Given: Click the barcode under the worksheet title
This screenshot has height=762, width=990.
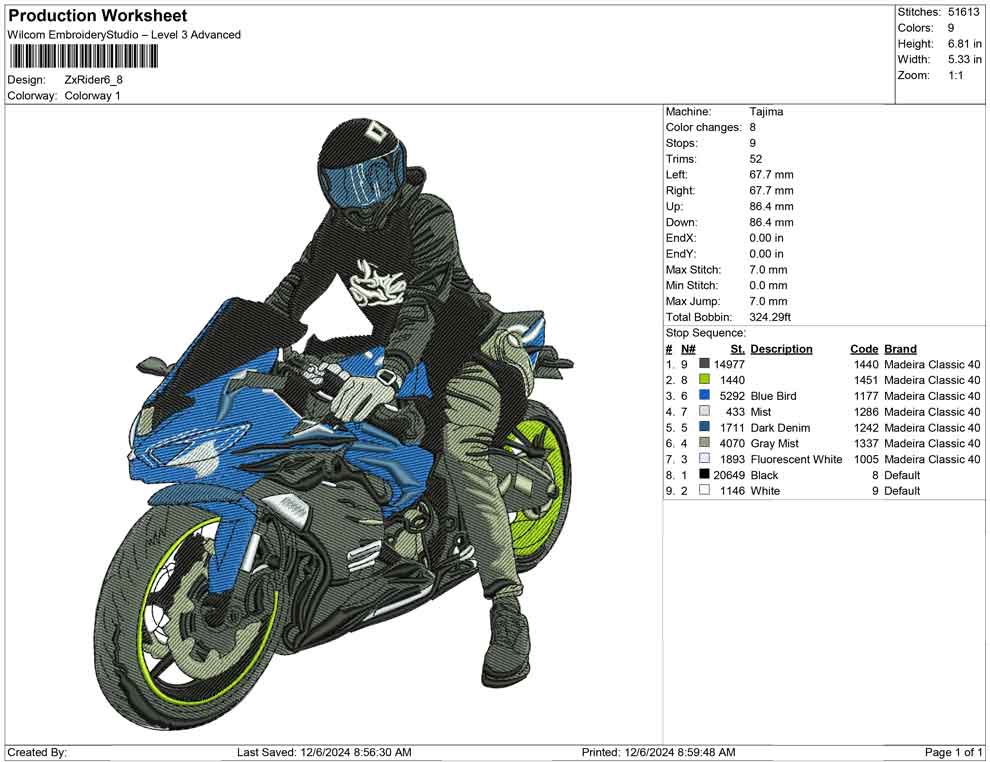Looking at the screenshot, I should (83, 57).
